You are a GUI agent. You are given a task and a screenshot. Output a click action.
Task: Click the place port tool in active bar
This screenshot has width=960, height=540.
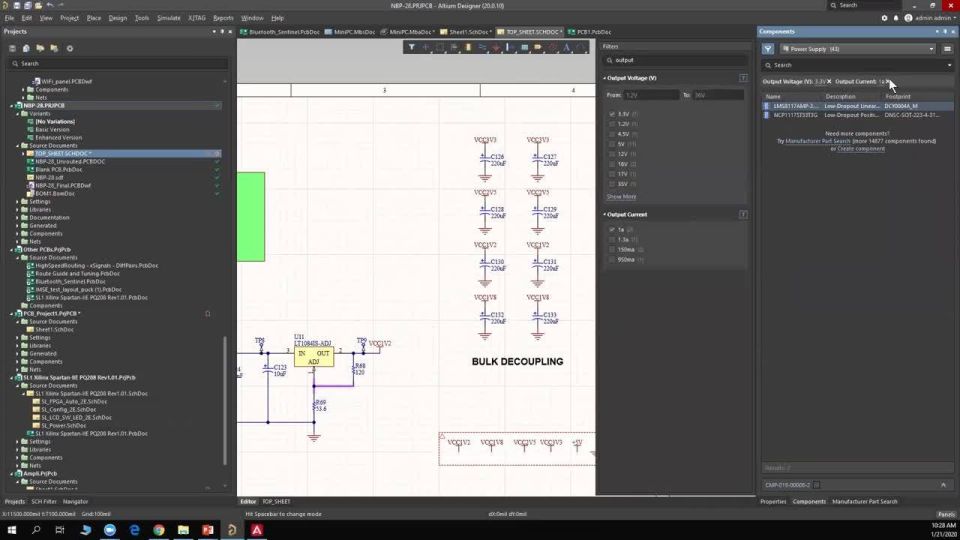pyautogui.click(x=538, y=47)
